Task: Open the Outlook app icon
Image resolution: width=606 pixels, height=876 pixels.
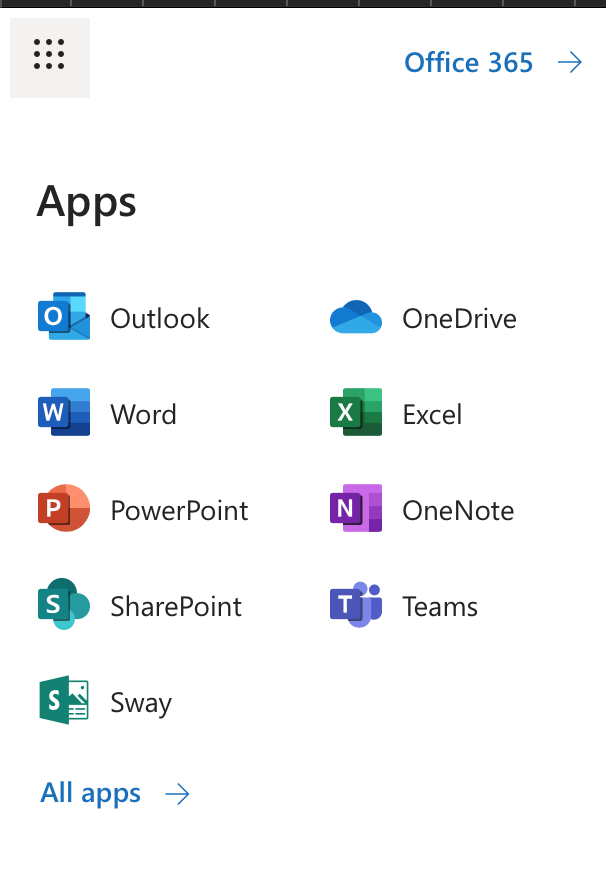Action: (x=64, y=316)
